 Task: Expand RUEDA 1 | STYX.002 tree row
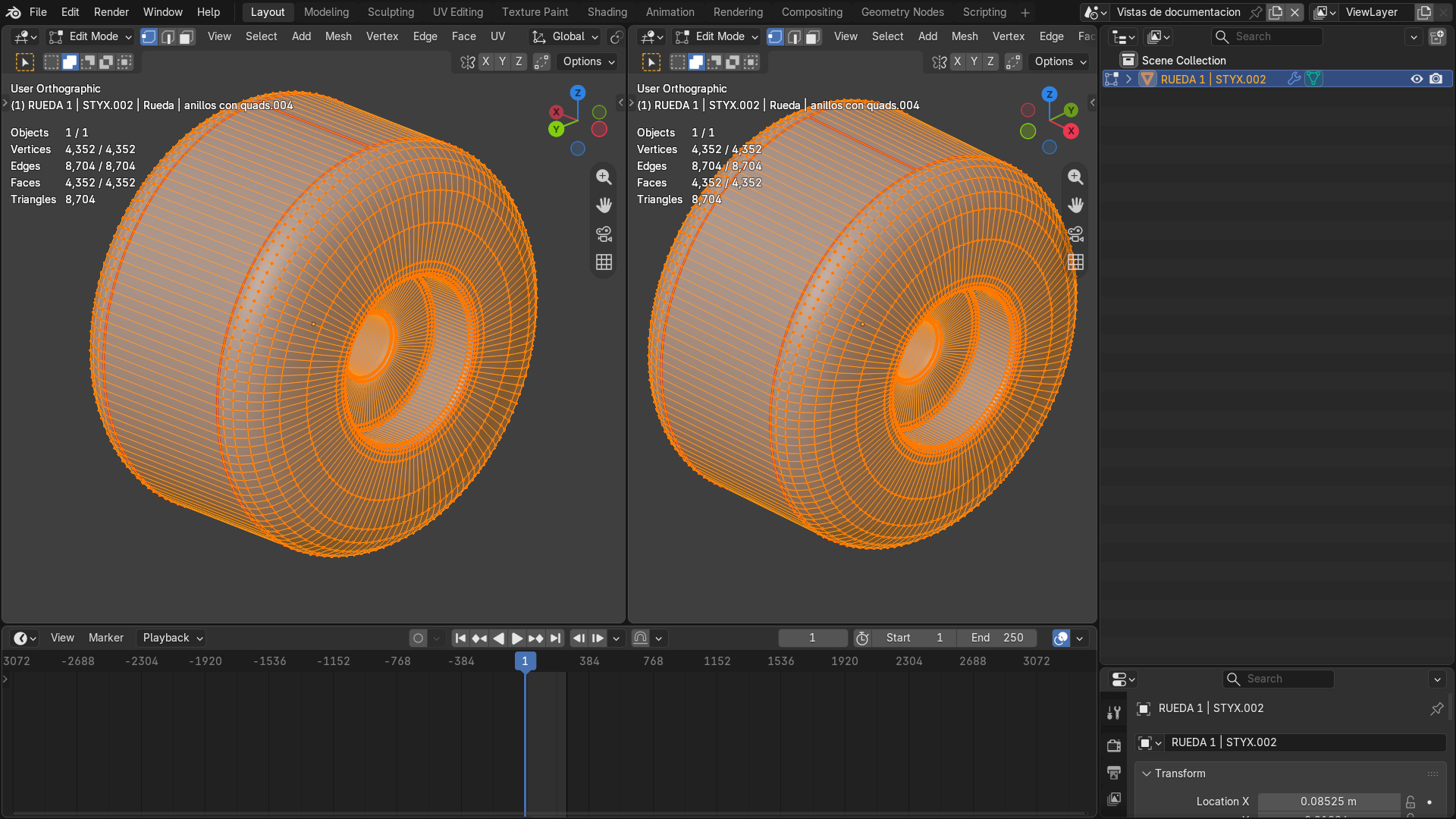click(x=1128, y=79)
